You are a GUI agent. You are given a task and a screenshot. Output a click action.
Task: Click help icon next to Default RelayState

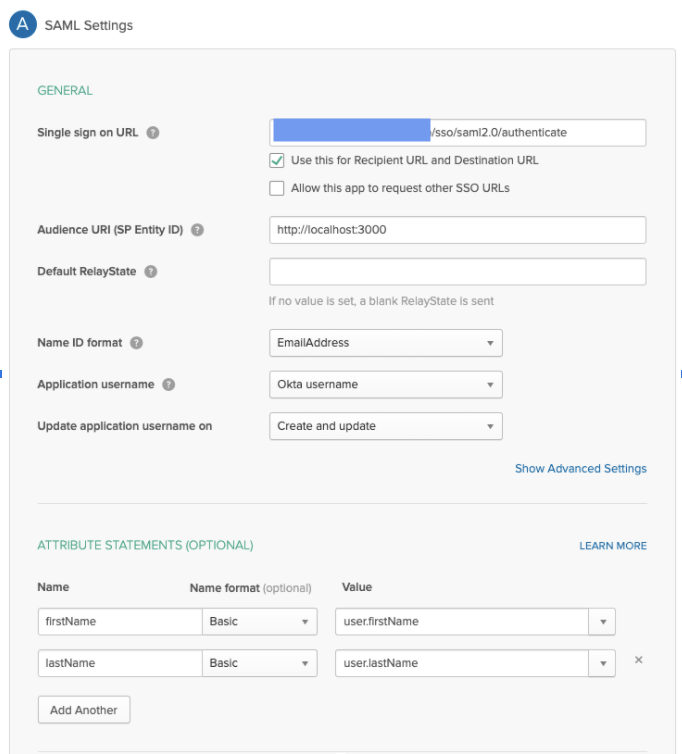point(151,271)
